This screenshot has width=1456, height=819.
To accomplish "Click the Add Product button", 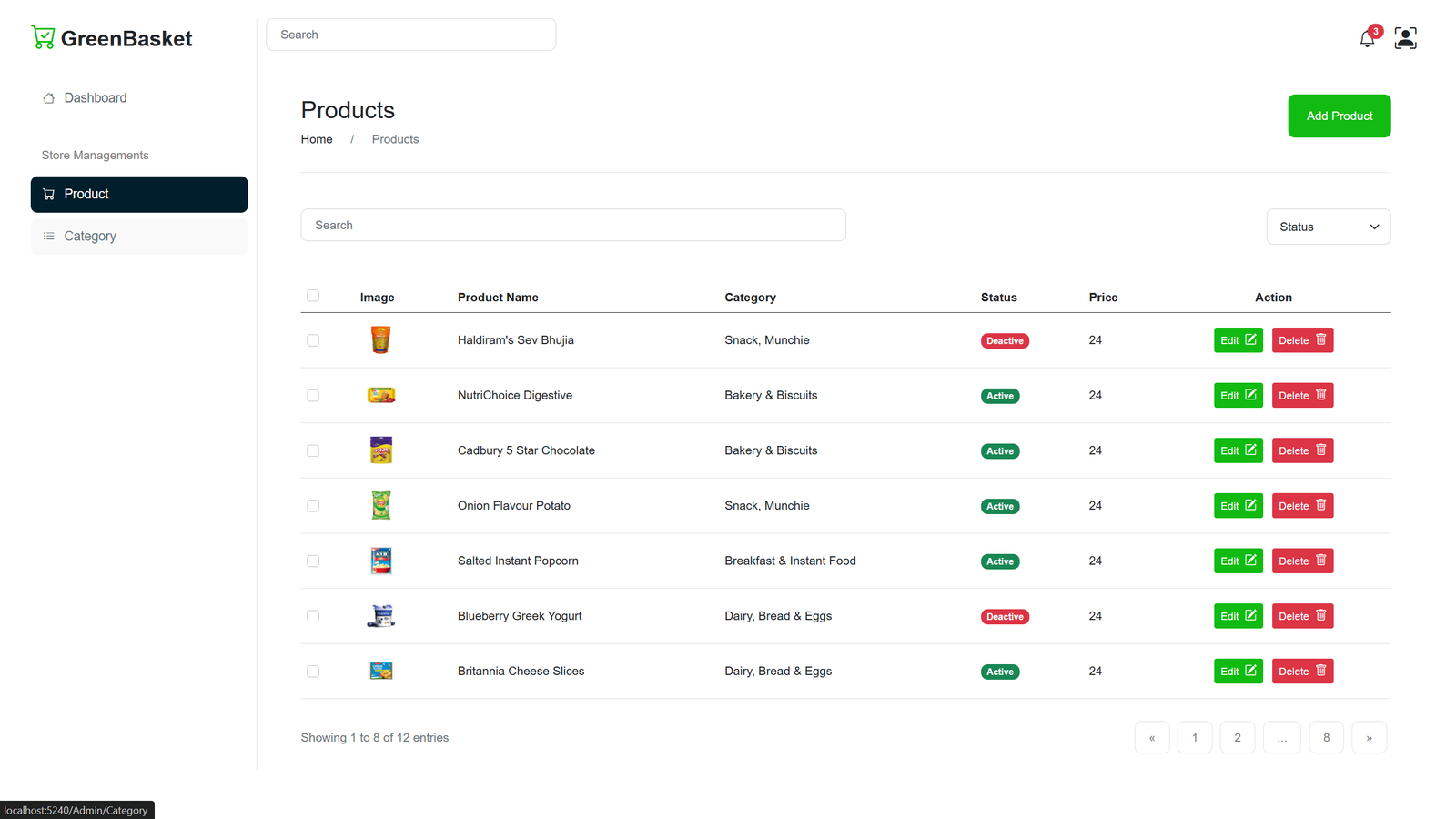I will [x=1339, y=116].
